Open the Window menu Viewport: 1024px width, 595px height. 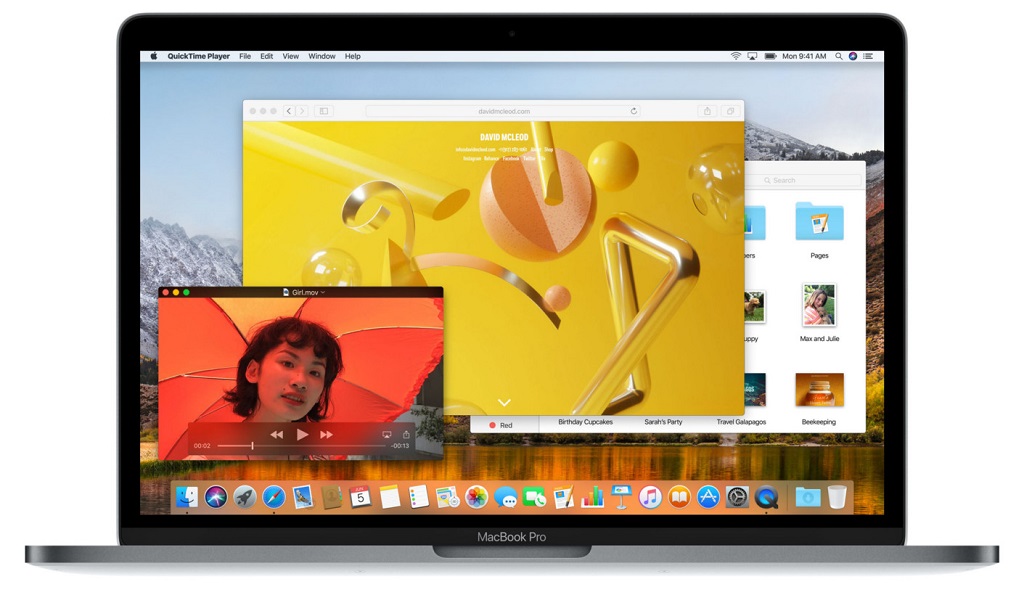(321, 56)
